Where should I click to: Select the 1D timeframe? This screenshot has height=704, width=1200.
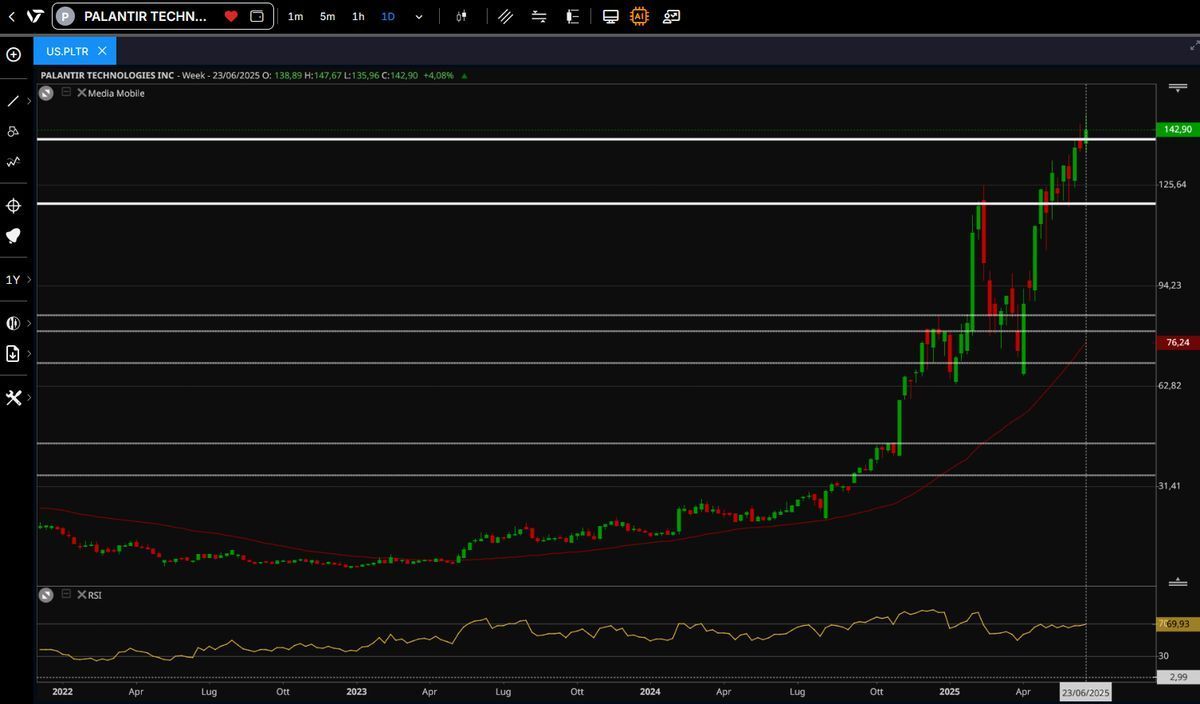388,16
